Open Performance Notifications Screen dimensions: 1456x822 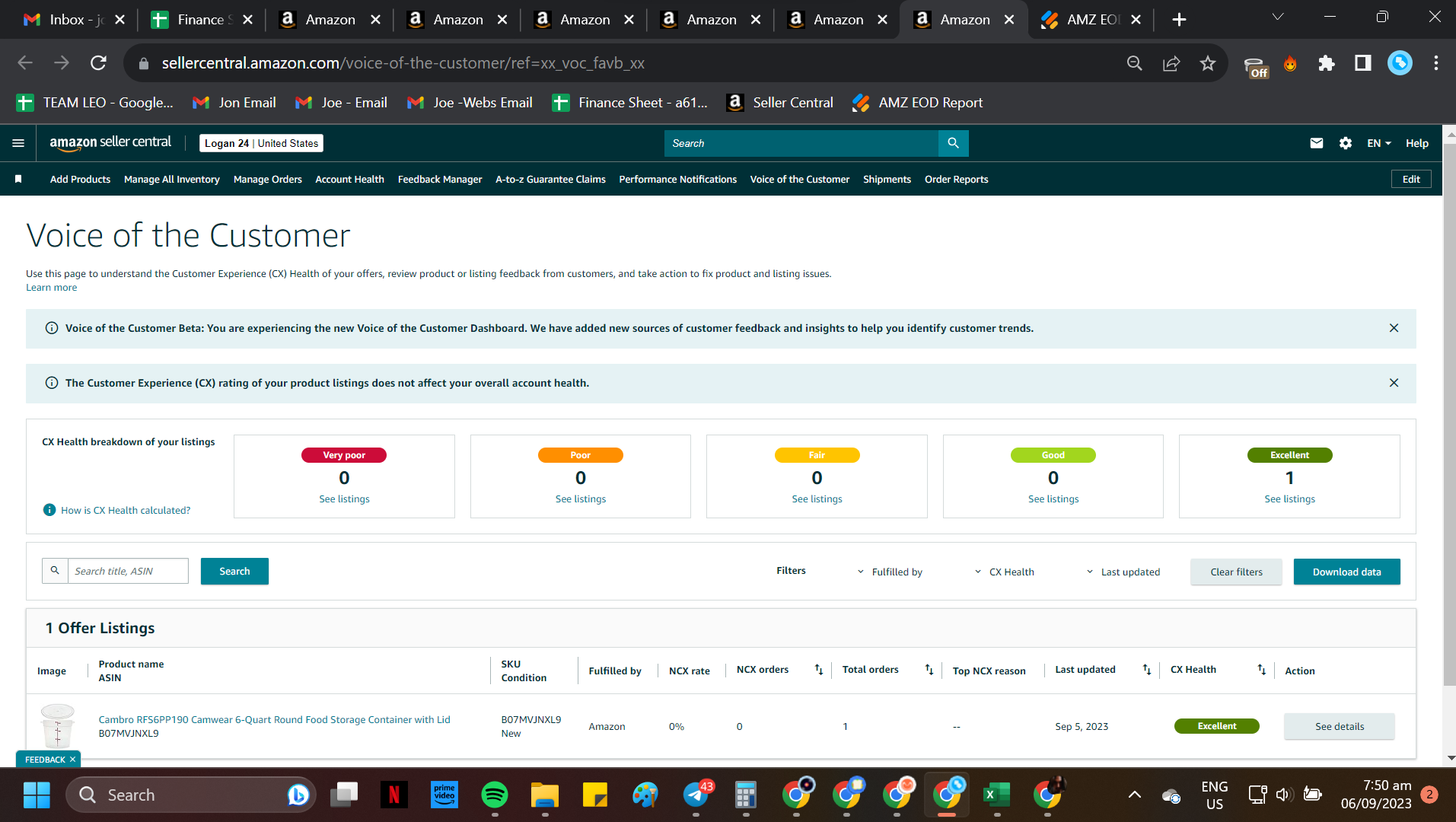(x=677, y=179)
